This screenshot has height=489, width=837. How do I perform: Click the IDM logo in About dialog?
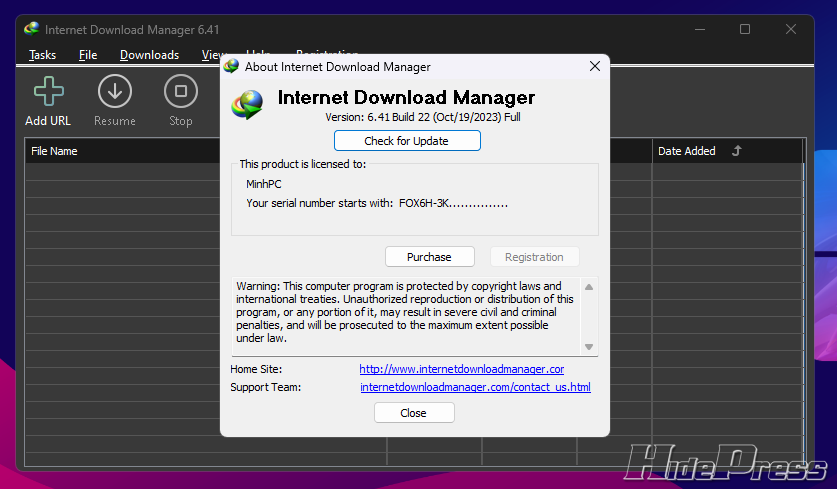tap(247, 104)
